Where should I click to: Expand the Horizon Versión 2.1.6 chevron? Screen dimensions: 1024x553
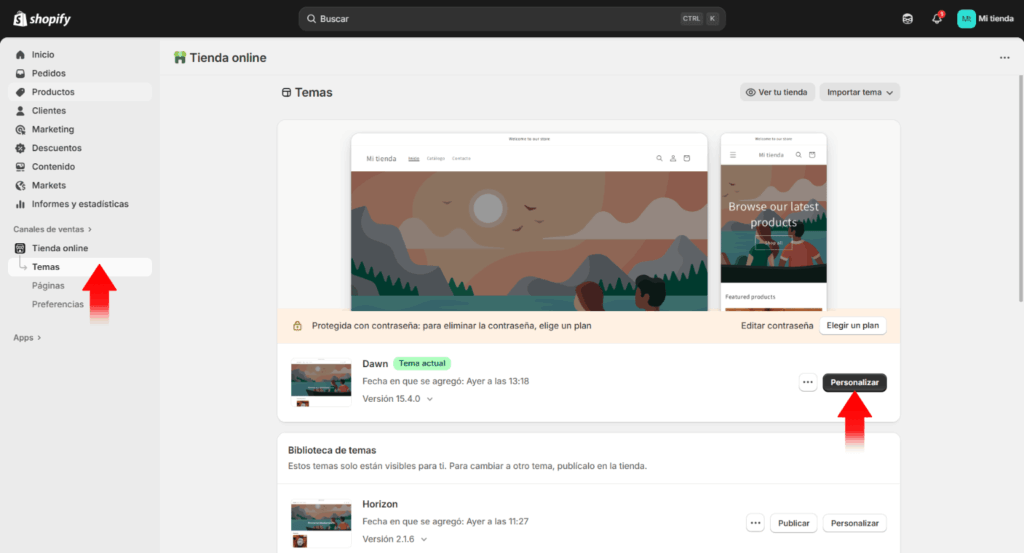click(x=424, y=539)
